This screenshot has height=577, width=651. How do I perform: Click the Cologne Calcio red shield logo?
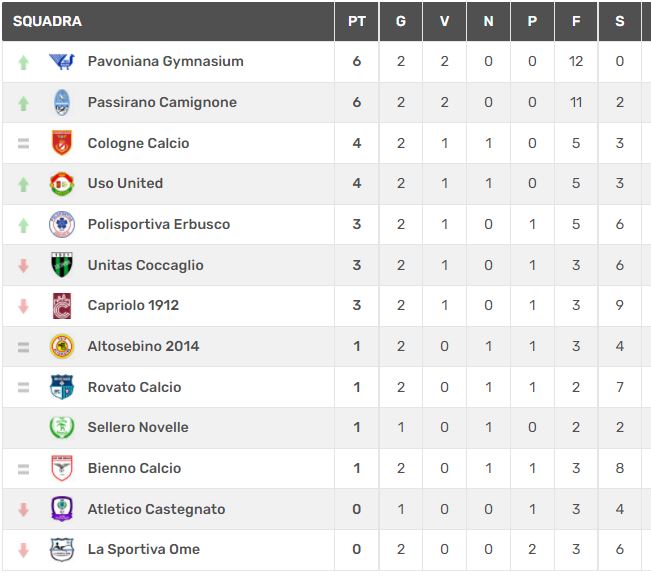[62, 143]
